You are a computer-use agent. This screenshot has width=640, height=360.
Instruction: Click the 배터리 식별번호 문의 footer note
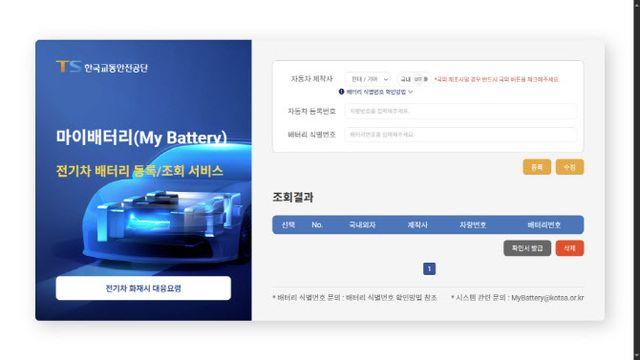(354, 298)
